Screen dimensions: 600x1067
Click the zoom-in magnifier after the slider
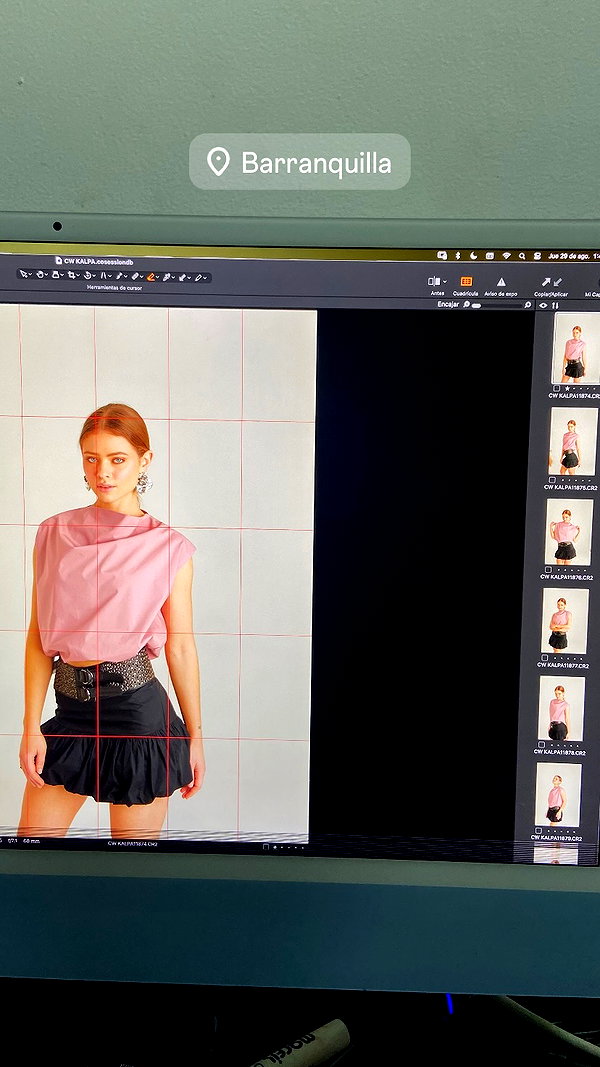tap(528, 305)
